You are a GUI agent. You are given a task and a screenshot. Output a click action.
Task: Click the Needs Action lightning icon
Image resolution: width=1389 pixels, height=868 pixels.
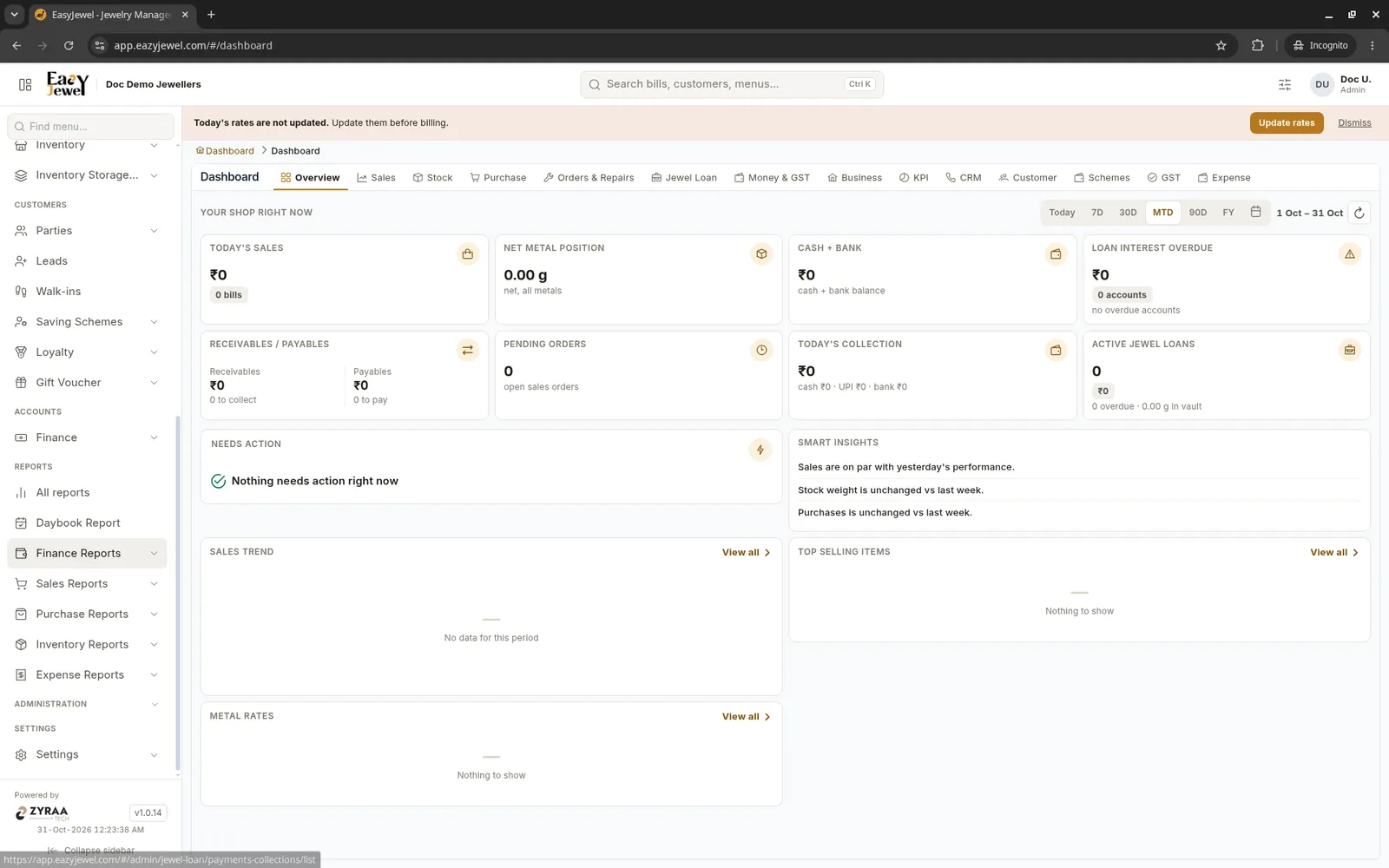pos(760,450)
